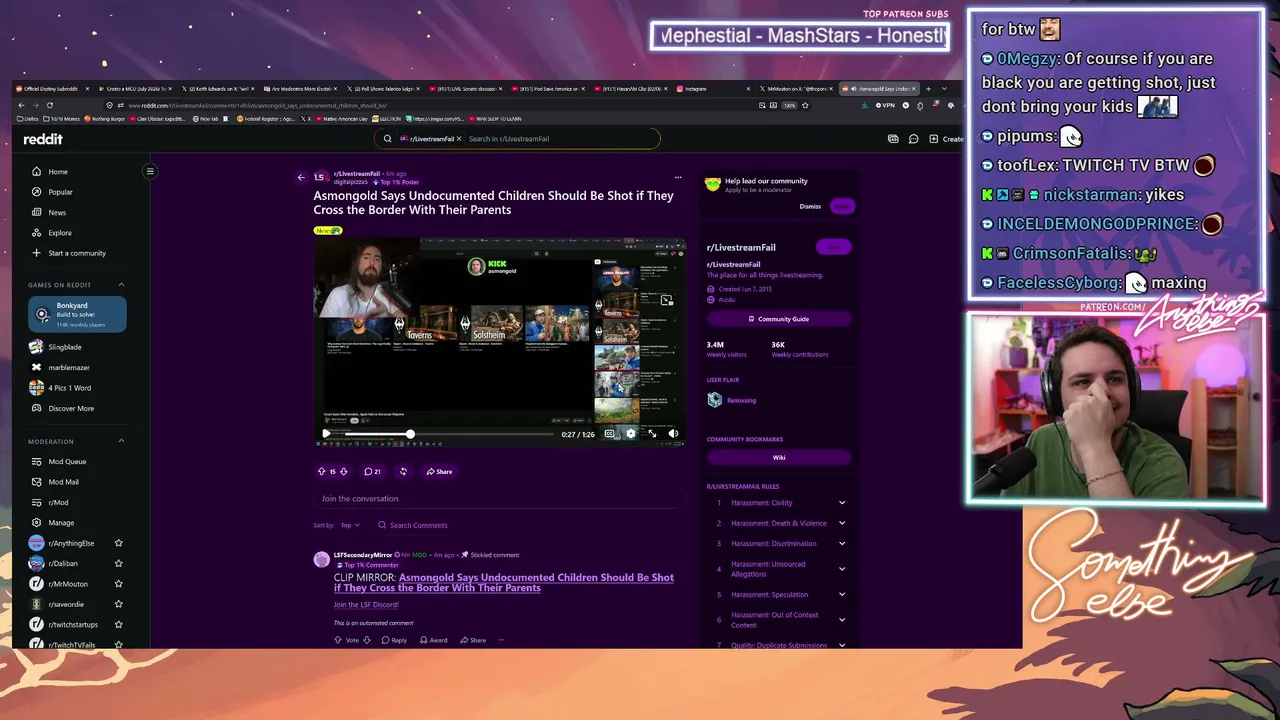Downvote the Asmongold post
Screen dimensions: 1280x720
coord(343,471)
